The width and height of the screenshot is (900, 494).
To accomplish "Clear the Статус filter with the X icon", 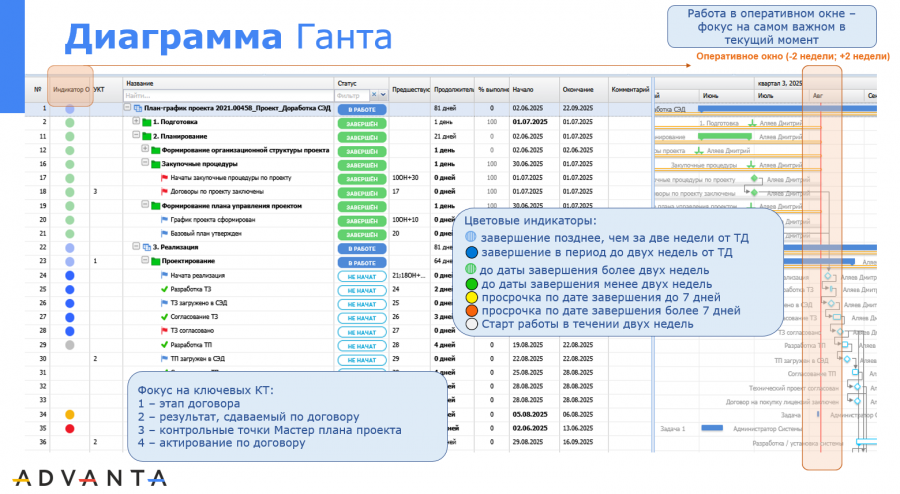I will pyautogui.click(x=375, y=95).
